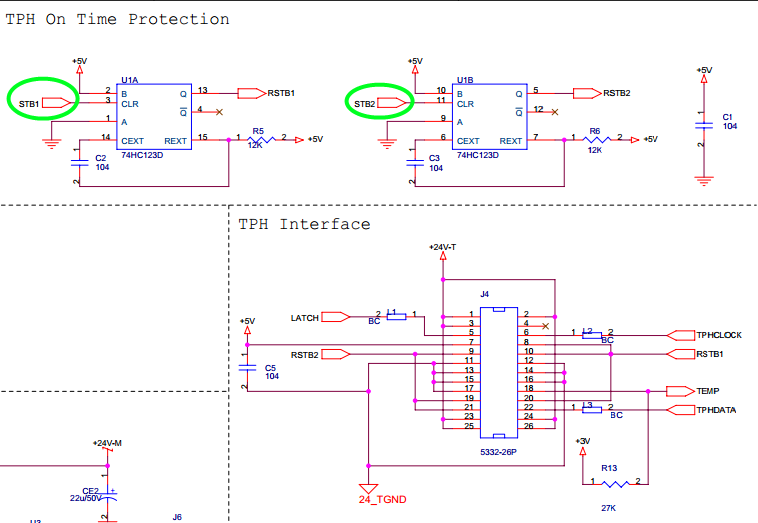The height and width of the screenshot is (523, 758).
Task: Click the '74HC123D' label under U1B
Action: (x=478, y=155)
